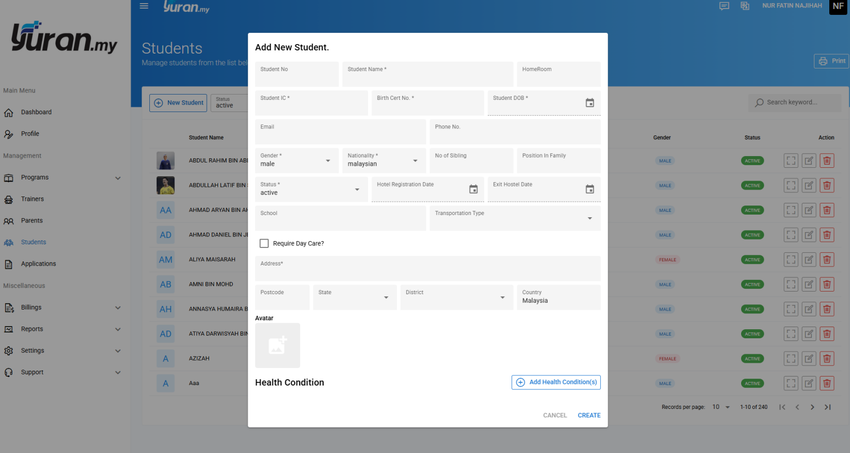Screen dimensions: 850x453
Task: Open Hotel Registration Date calendar icon
Action: (473, 189)
